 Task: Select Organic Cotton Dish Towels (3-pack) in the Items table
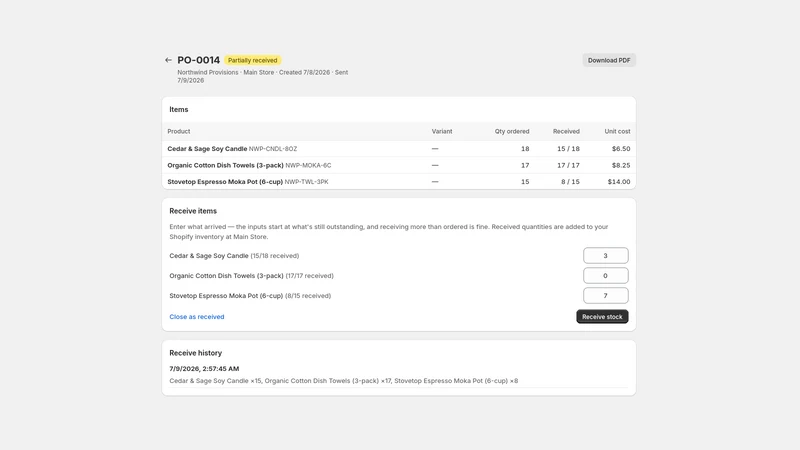(x=225, y=165)
